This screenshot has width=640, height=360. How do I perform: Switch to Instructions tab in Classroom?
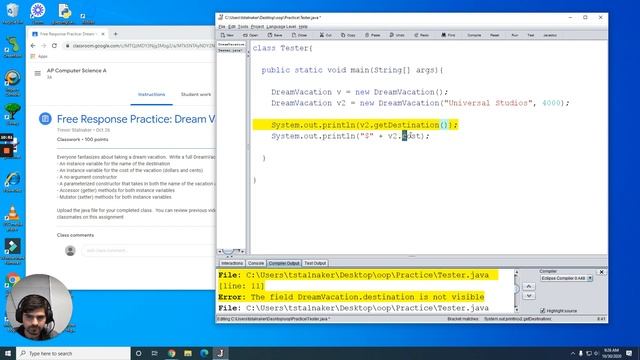coord(151,94)
